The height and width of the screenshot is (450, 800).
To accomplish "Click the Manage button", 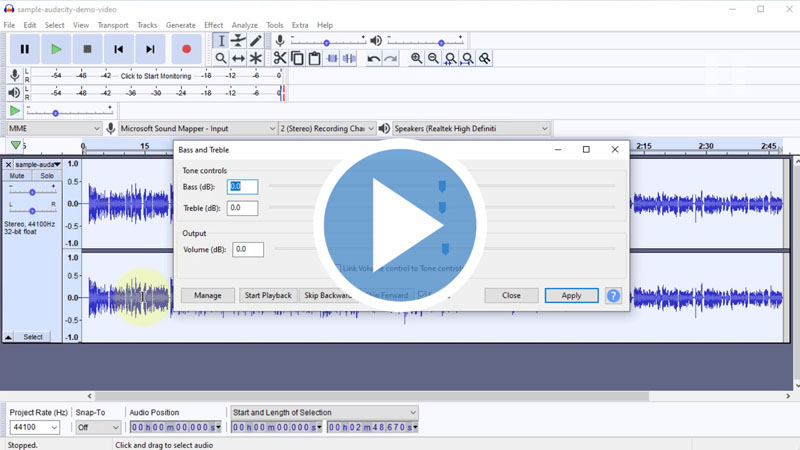I will point(208,295).
